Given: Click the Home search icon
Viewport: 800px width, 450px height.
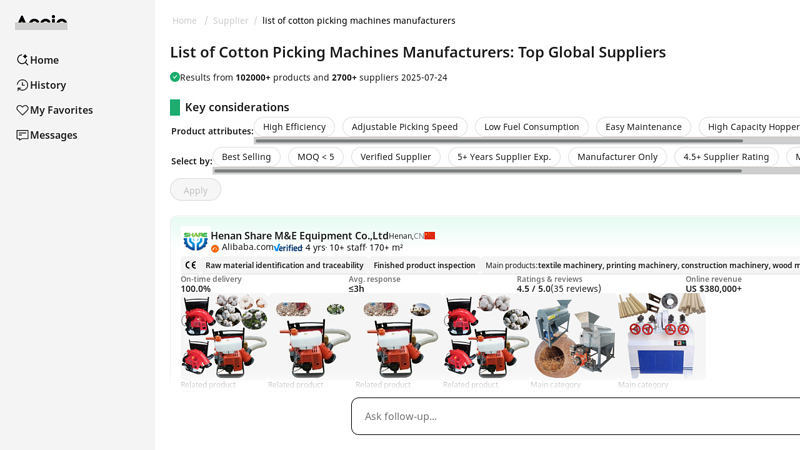Looking at the screenshot, I should (x=22, y=60).
